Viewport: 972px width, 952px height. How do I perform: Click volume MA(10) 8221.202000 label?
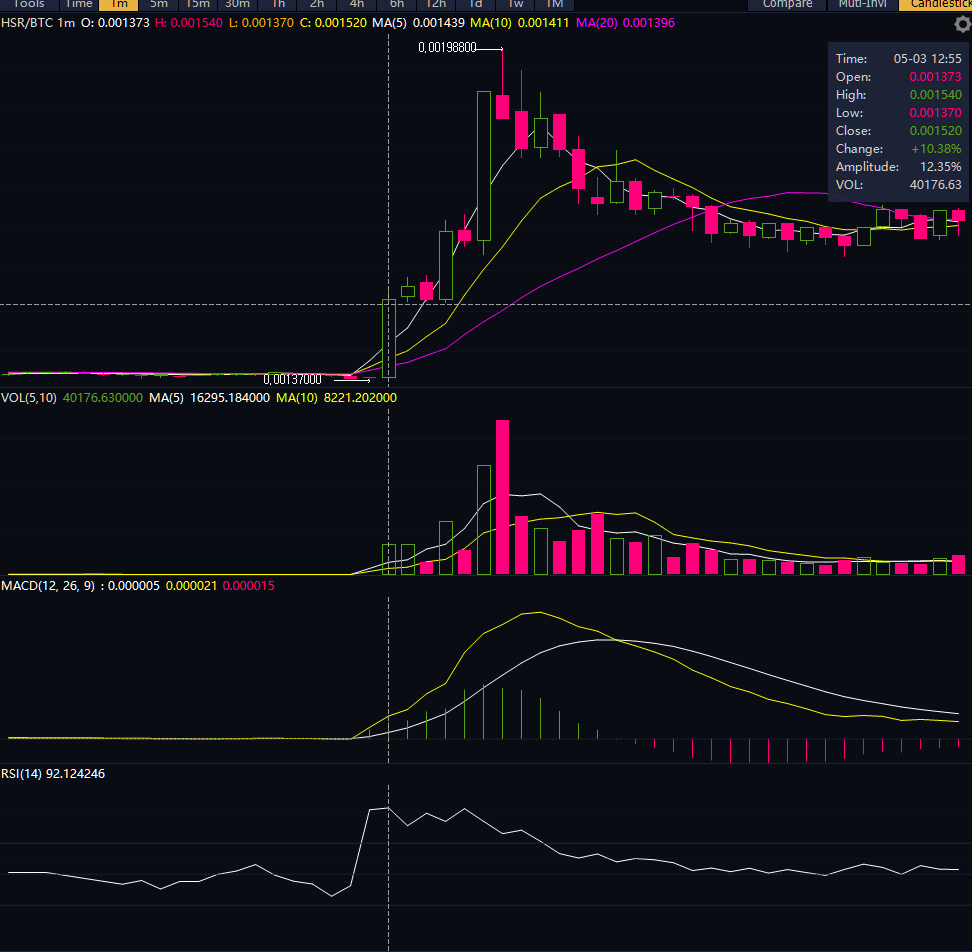pos(337,398)
